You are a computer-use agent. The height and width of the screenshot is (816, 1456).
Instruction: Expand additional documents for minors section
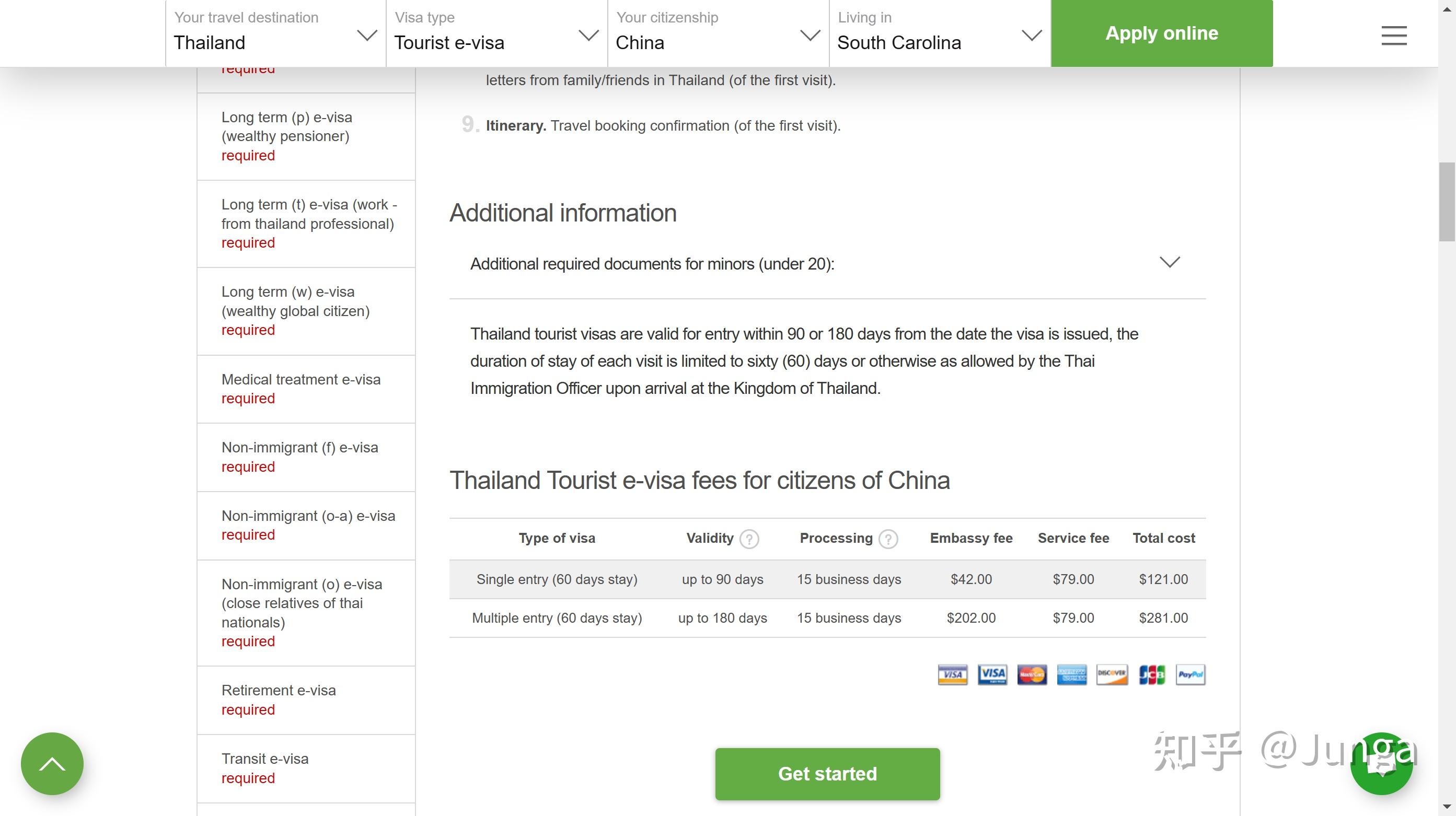[x=827, y=264]
